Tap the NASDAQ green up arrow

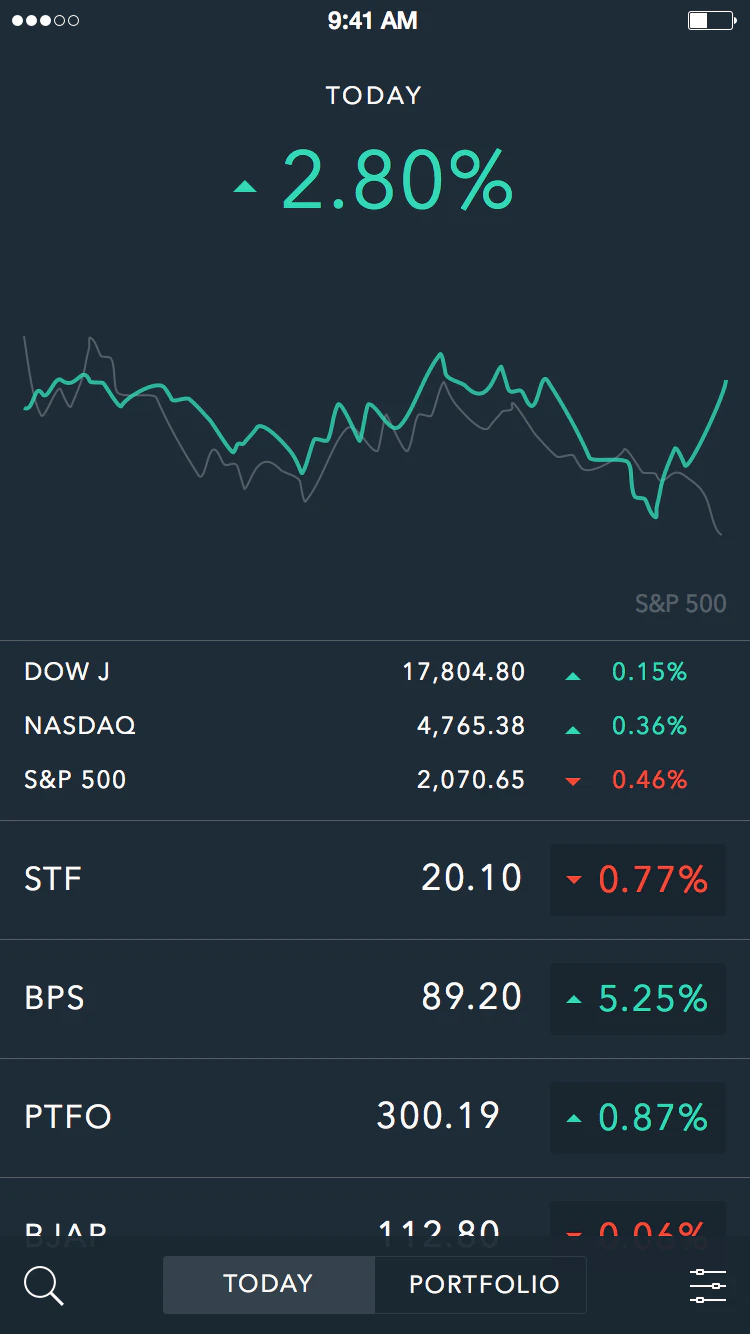[x=573, y=731]
